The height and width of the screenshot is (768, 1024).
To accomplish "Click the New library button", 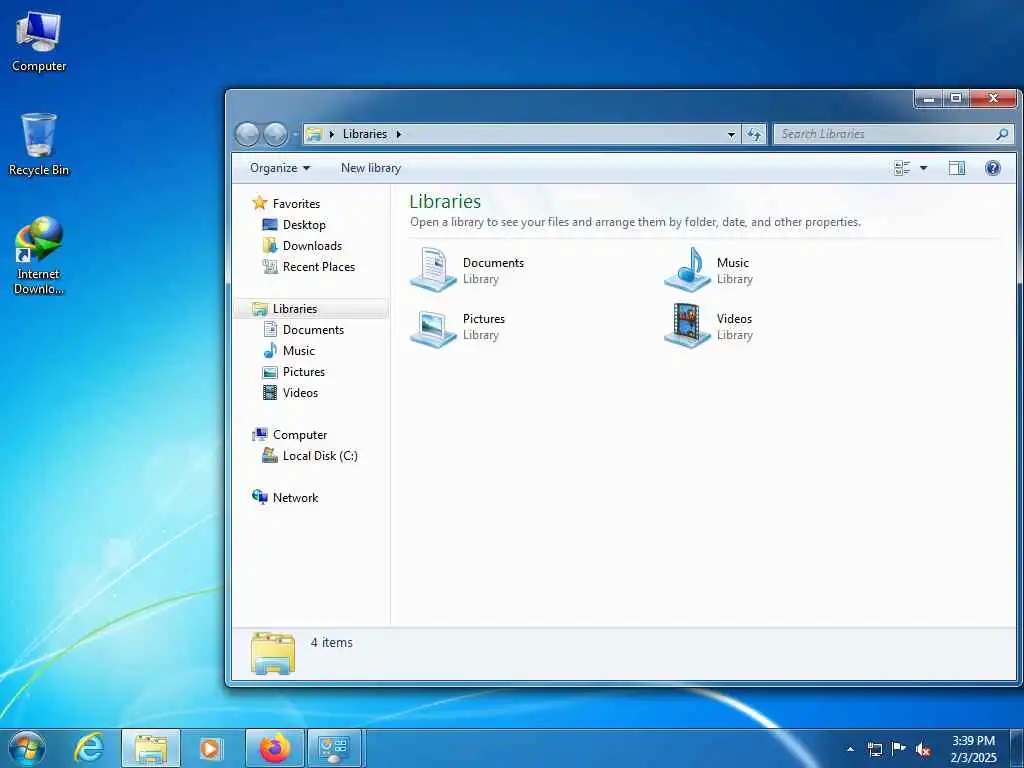I will pos(370,168).
